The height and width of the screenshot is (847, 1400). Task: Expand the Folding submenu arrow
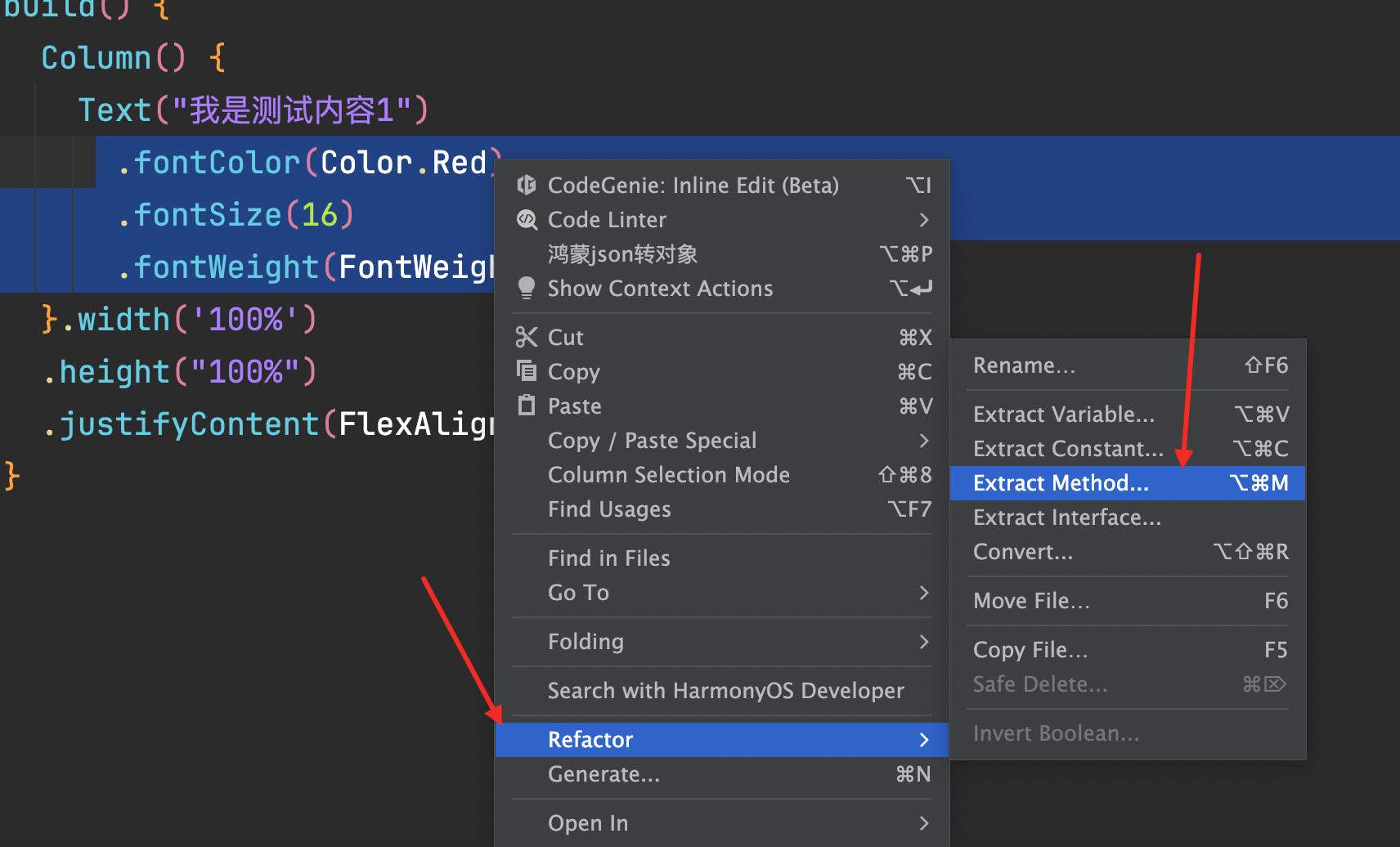click(x=924, y=642)
